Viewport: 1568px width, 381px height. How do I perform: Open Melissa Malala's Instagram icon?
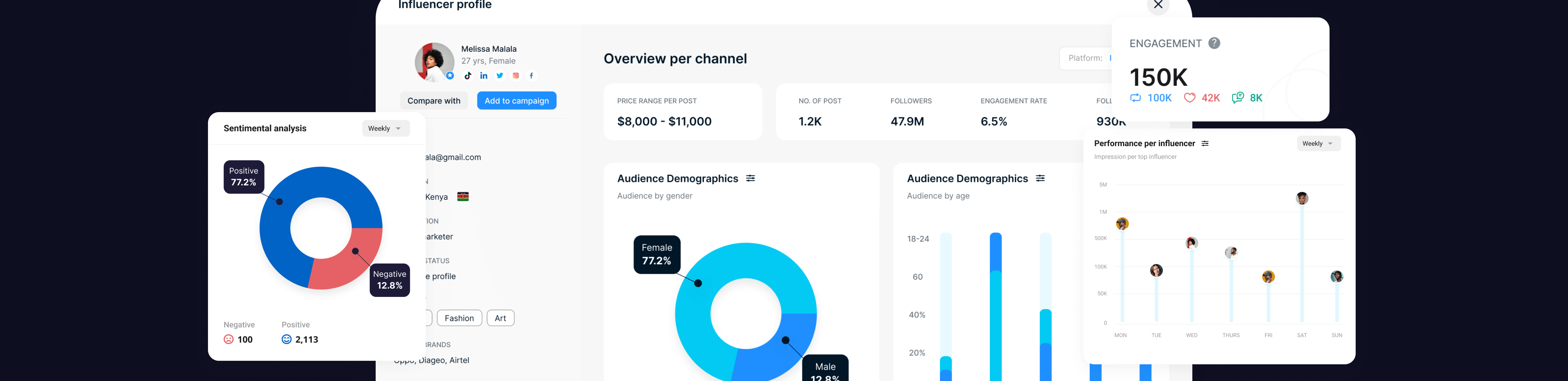coord(516,75)
